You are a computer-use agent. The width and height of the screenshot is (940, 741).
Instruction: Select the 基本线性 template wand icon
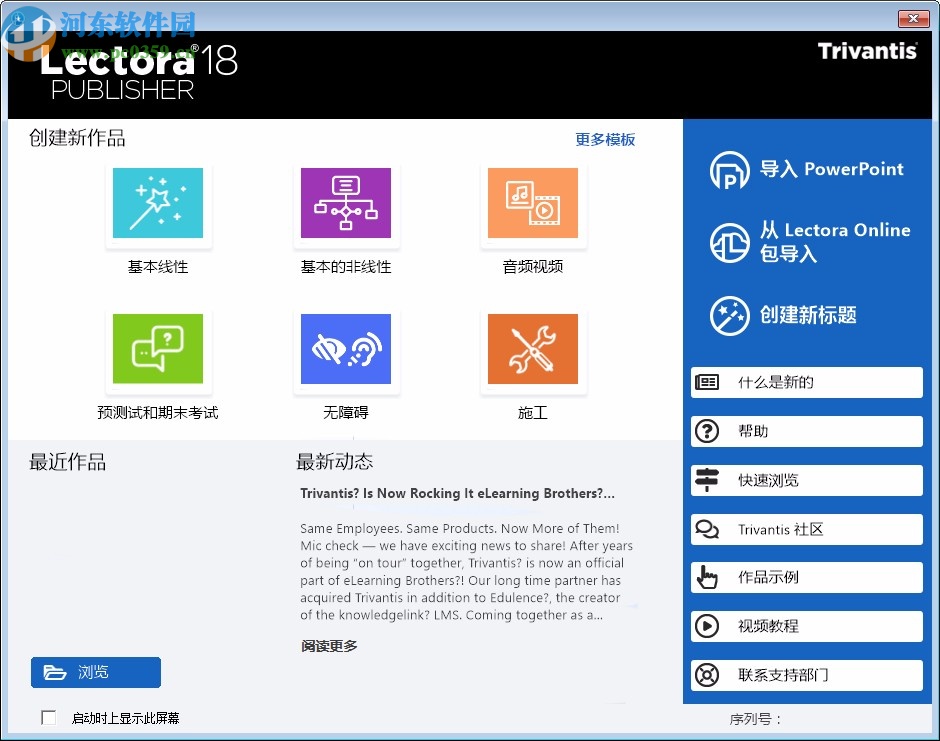click(x=158, y=204)
